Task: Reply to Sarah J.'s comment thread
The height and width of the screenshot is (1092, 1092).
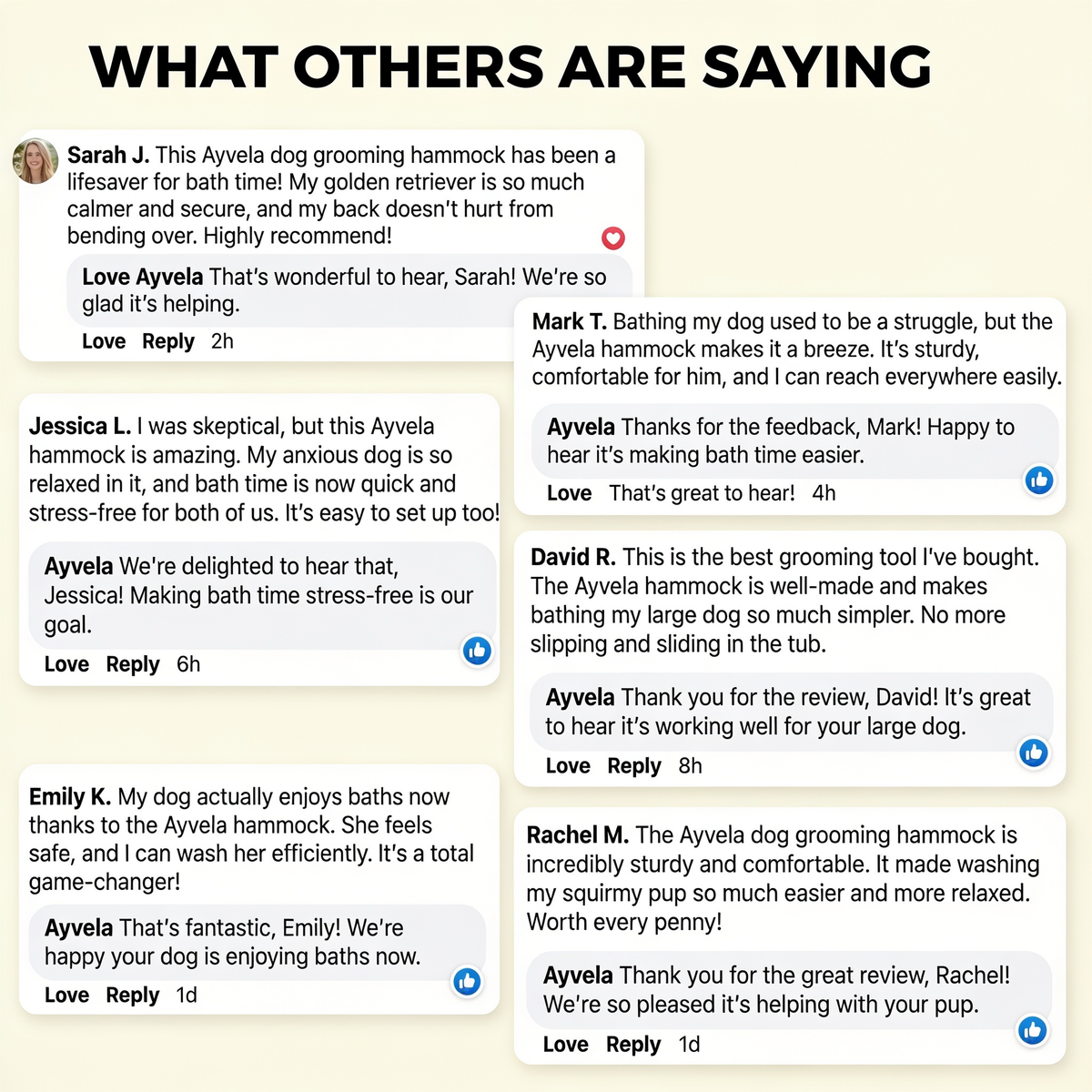Action: (168, 341)
